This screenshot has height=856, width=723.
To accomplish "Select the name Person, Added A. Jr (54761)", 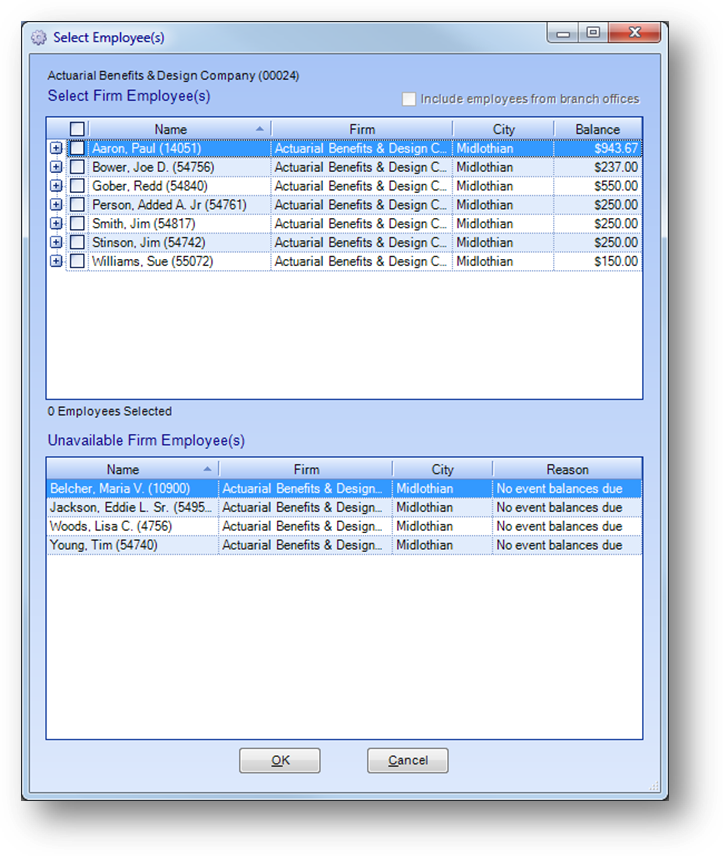I will coord(169,205).
